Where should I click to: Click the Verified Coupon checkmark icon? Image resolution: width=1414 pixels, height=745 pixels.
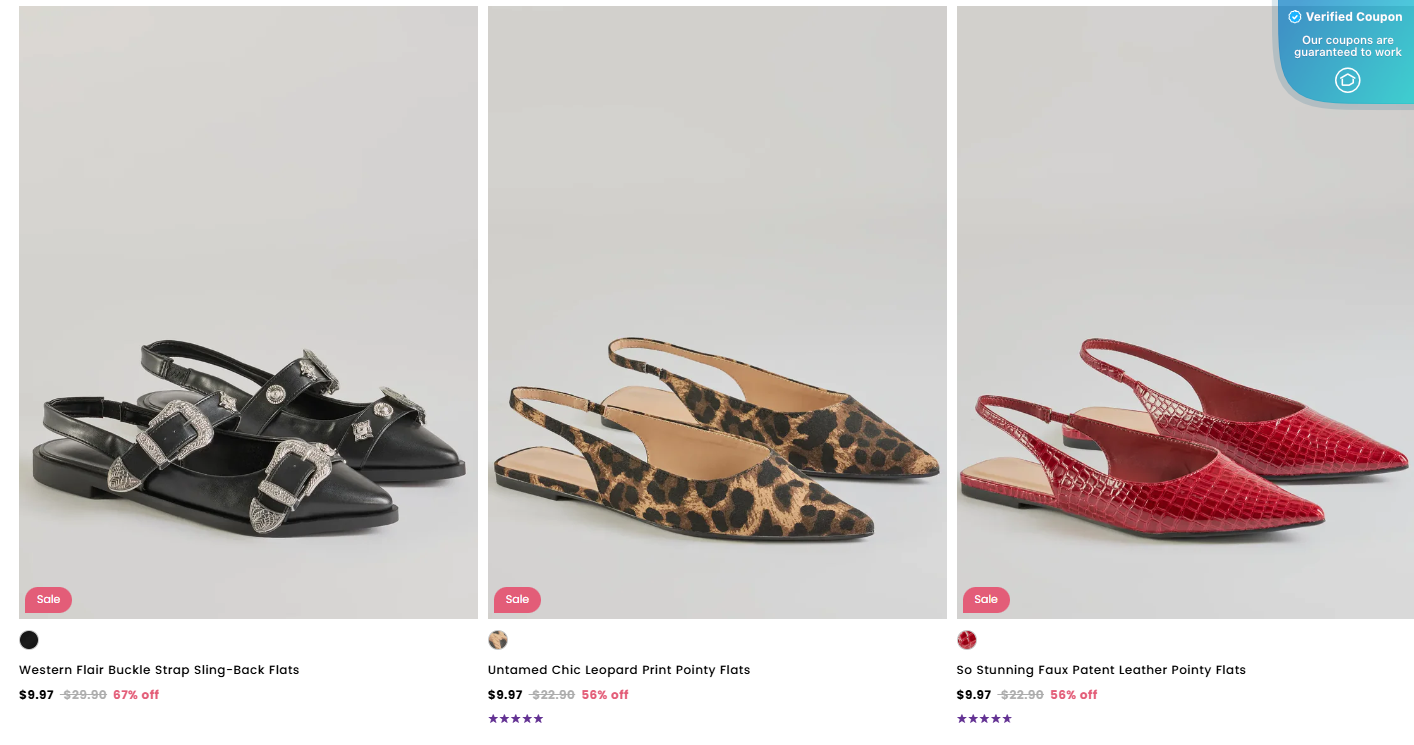coord(1295,17)
